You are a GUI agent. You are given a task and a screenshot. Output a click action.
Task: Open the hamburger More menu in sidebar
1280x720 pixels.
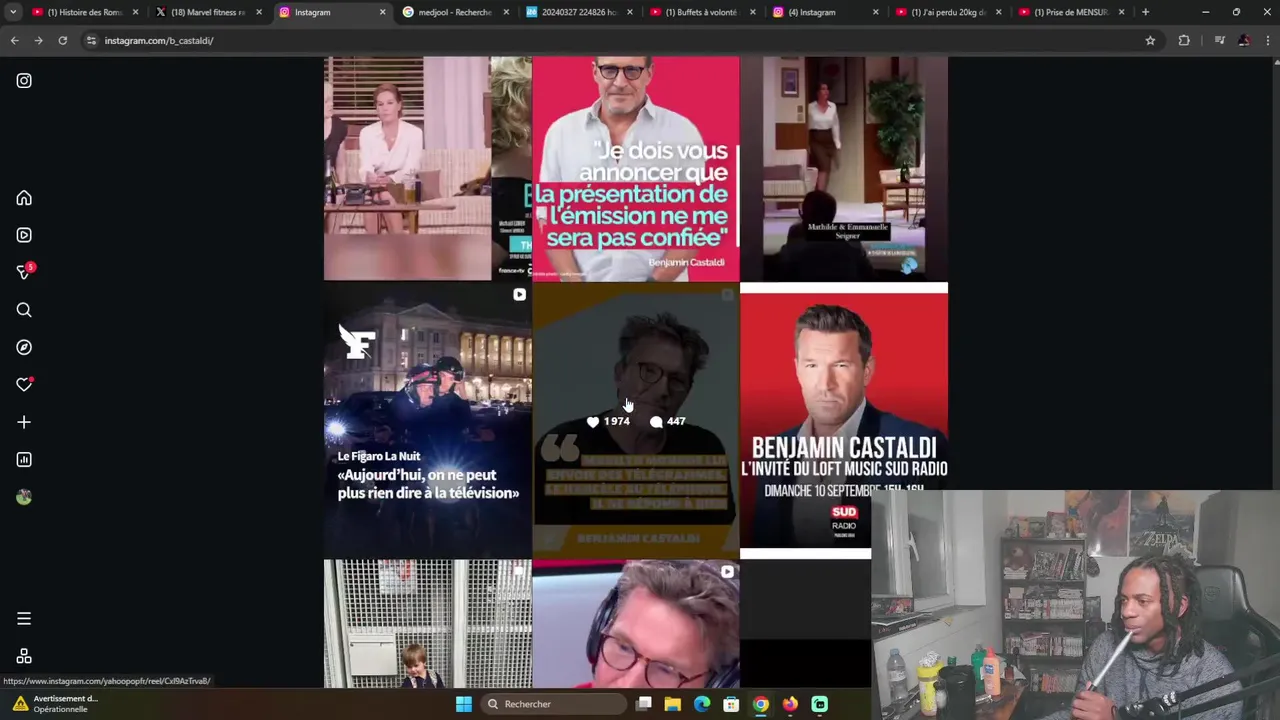24,619
